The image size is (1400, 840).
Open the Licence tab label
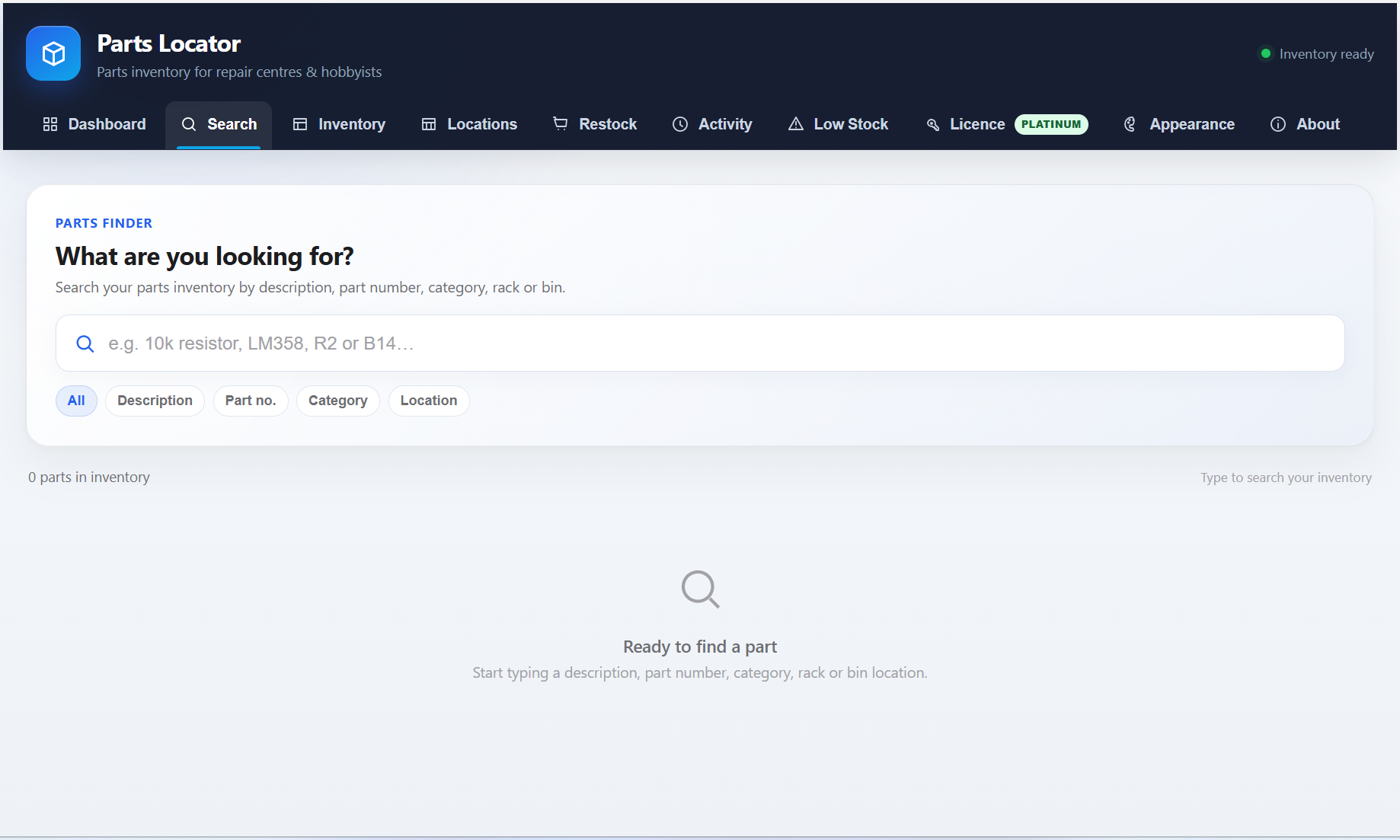click(x=977, y=124)
